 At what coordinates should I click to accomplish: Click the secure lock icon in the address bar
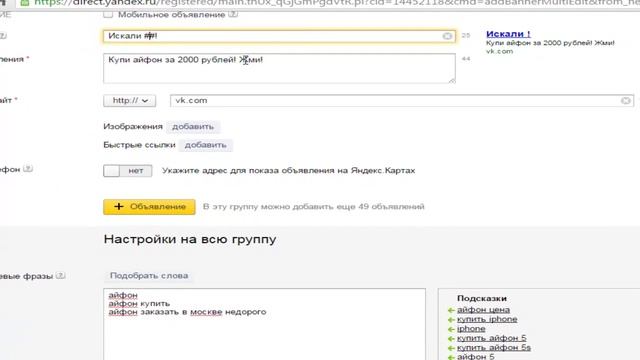click(x=24, y=3)
